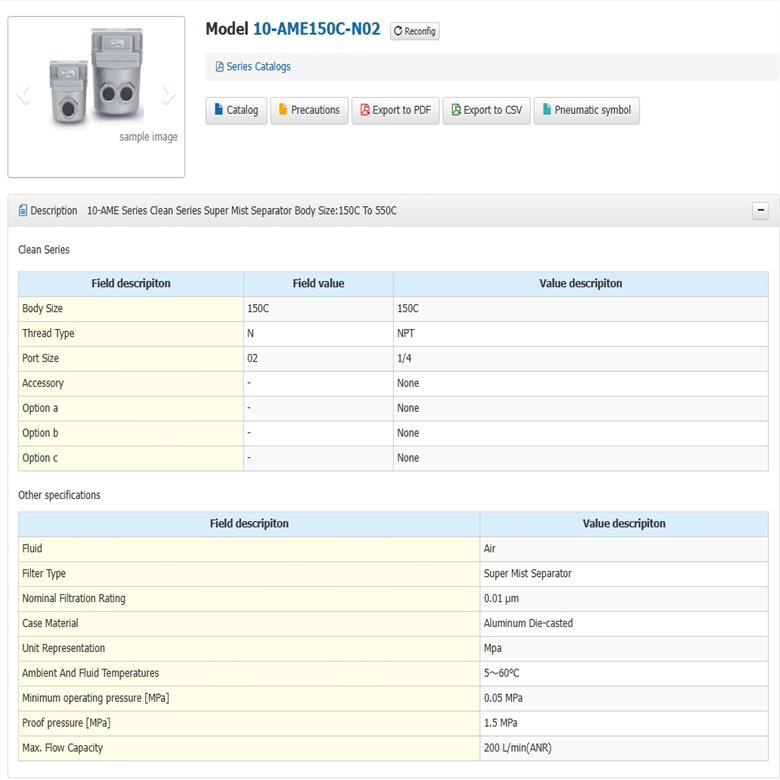Image resolution: width=780 pixels, height=780 pixels.
Task: Click the Max. Flow Capacity label
Action: point(62,748)
